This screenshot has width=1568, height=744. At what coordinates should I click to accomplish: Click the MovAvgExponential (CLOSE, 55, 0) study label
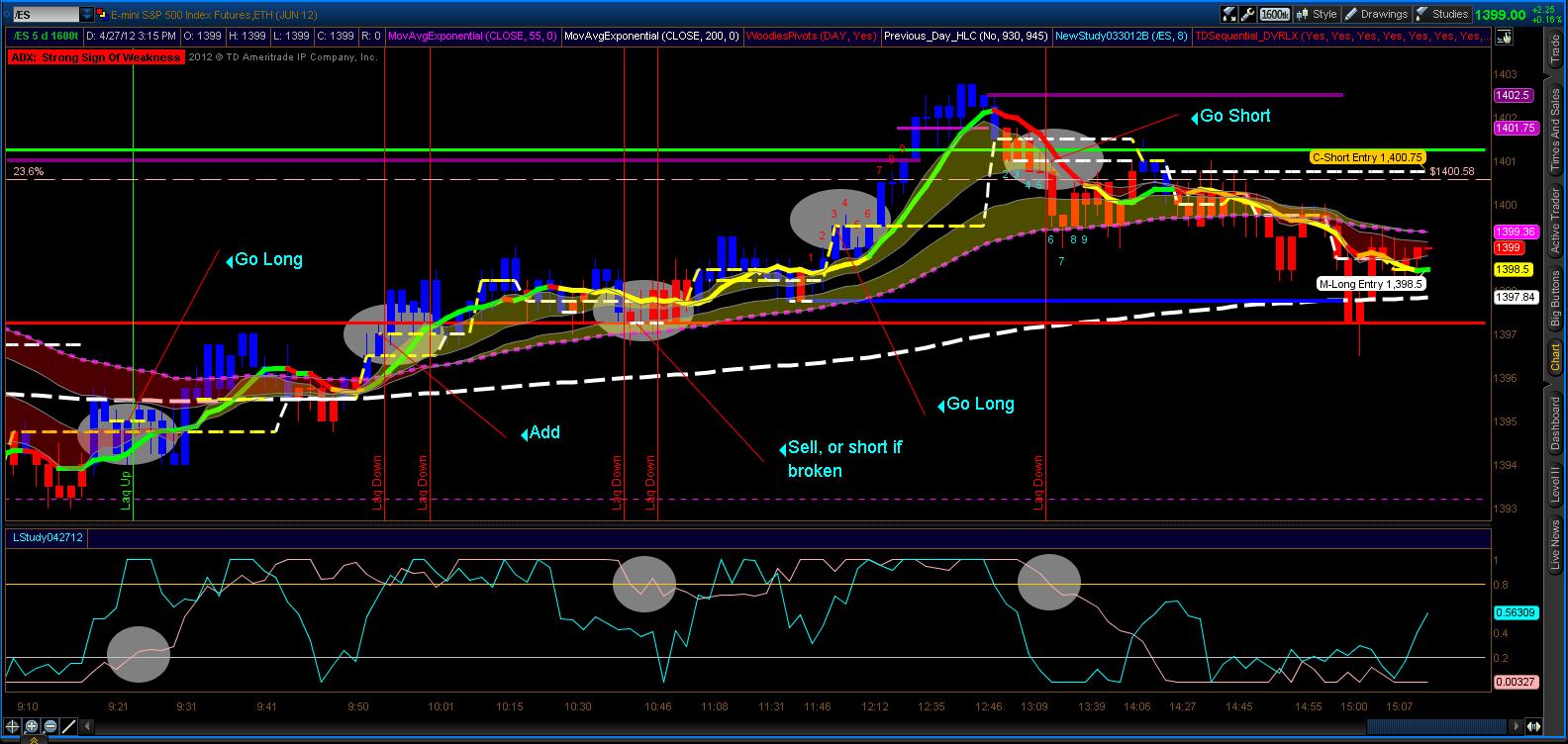[472, 36]
